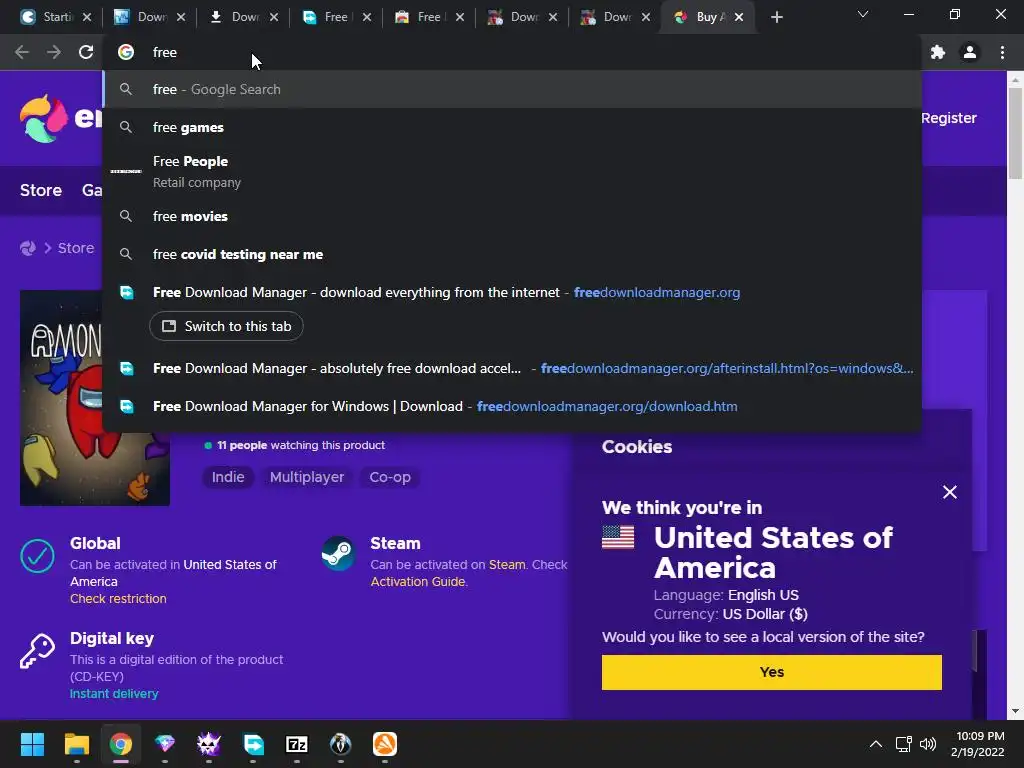Click the Steam logo icon

[338, 553]
